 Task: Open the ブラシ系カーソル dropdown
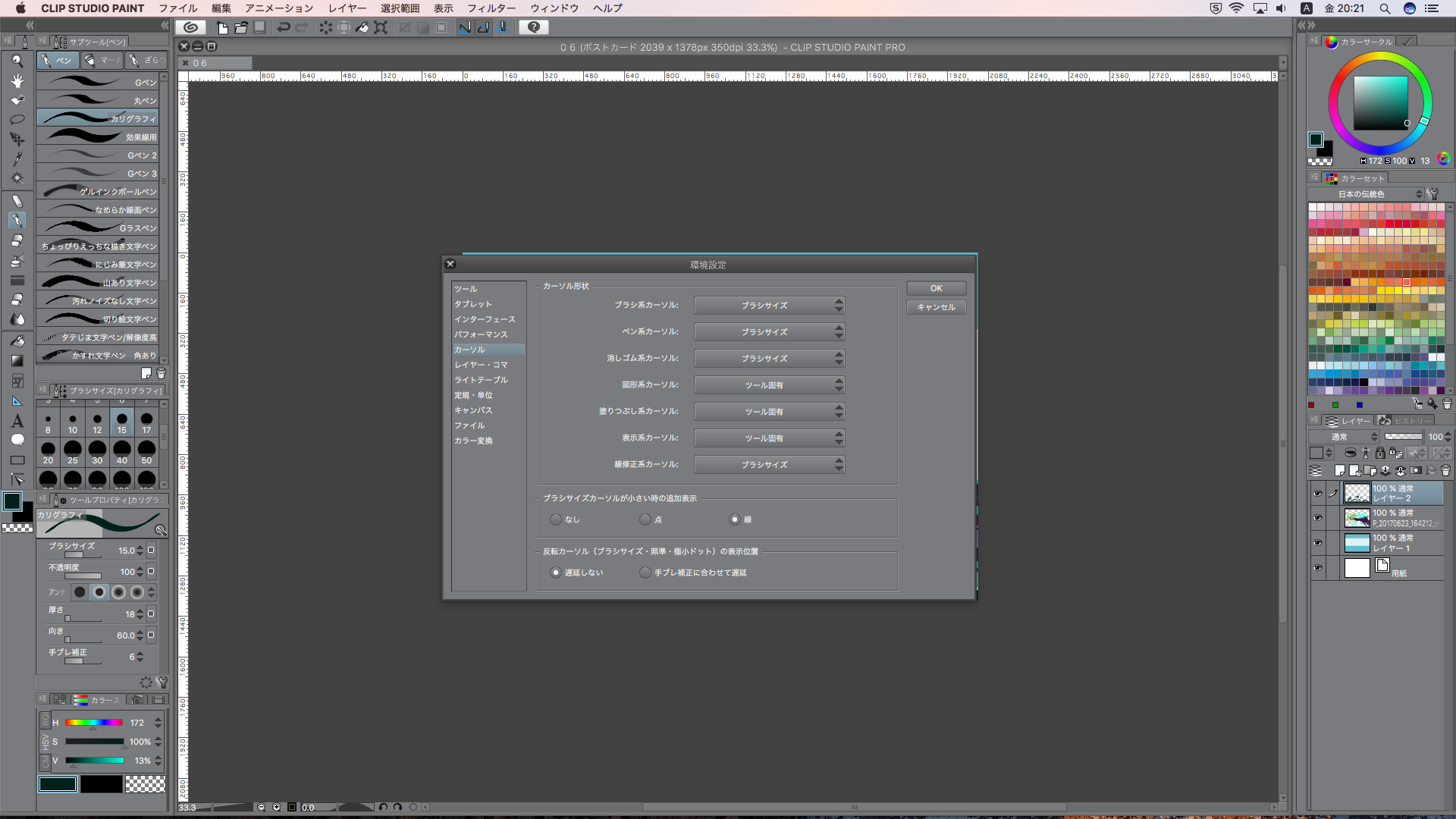pos(769,306)
